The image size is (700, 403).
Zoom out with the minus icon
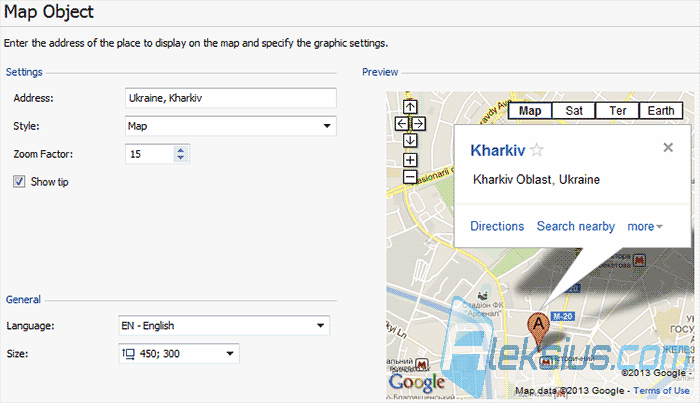pyautogui.click(x=410, y=176)
